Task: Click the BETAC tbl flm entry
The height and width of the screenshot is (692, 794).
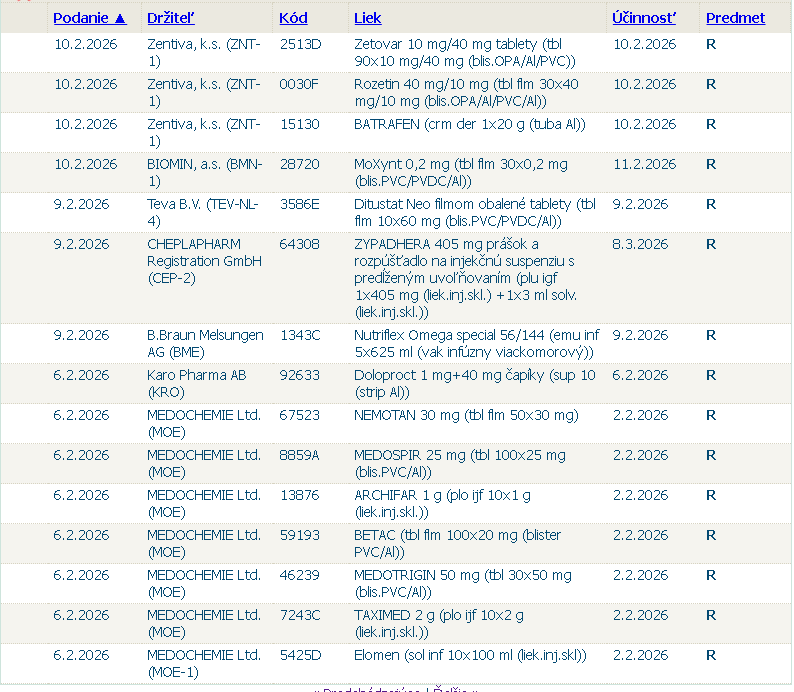Action: tap(458, 544)
